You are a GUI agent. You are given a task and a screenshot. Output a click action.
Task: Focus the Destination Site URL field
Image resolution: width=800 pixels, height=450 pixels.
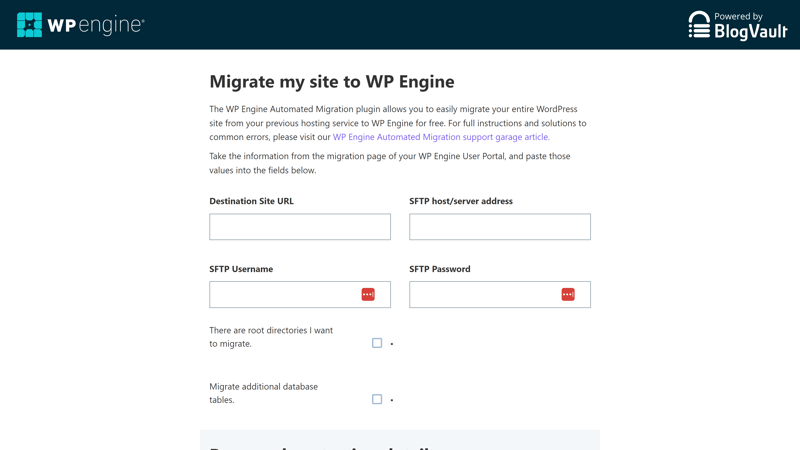coord(299,227)
